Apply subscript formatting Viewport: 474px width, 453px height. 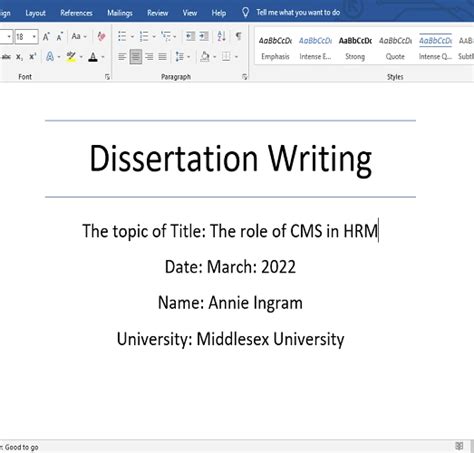pos(20,57)
